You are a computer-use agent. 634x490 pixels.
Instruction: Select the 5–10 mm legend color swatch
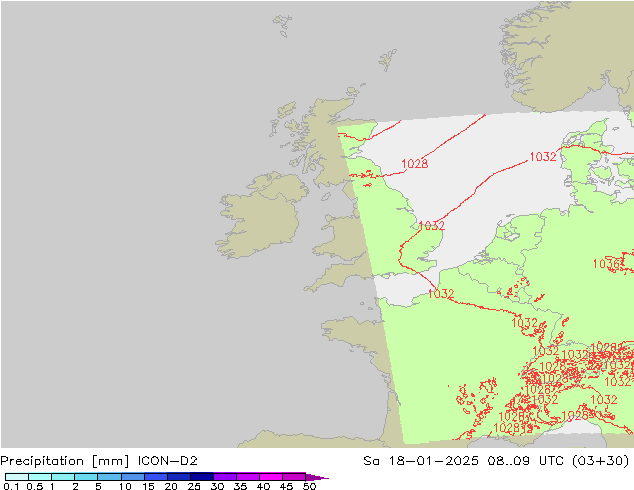point(109,477)
